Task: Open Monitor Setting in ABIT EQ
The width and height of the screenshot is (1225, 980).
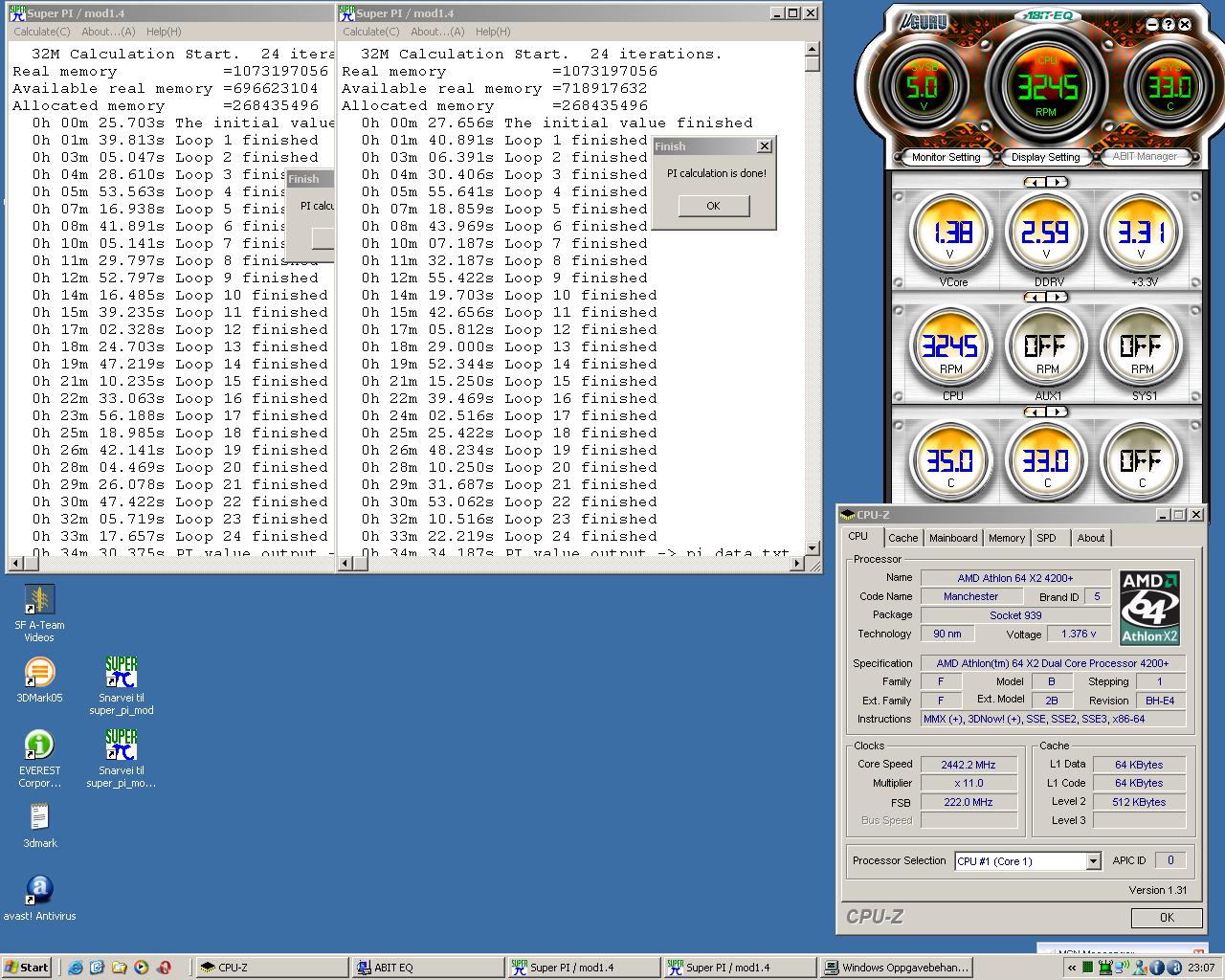Action: pos(946,157)
